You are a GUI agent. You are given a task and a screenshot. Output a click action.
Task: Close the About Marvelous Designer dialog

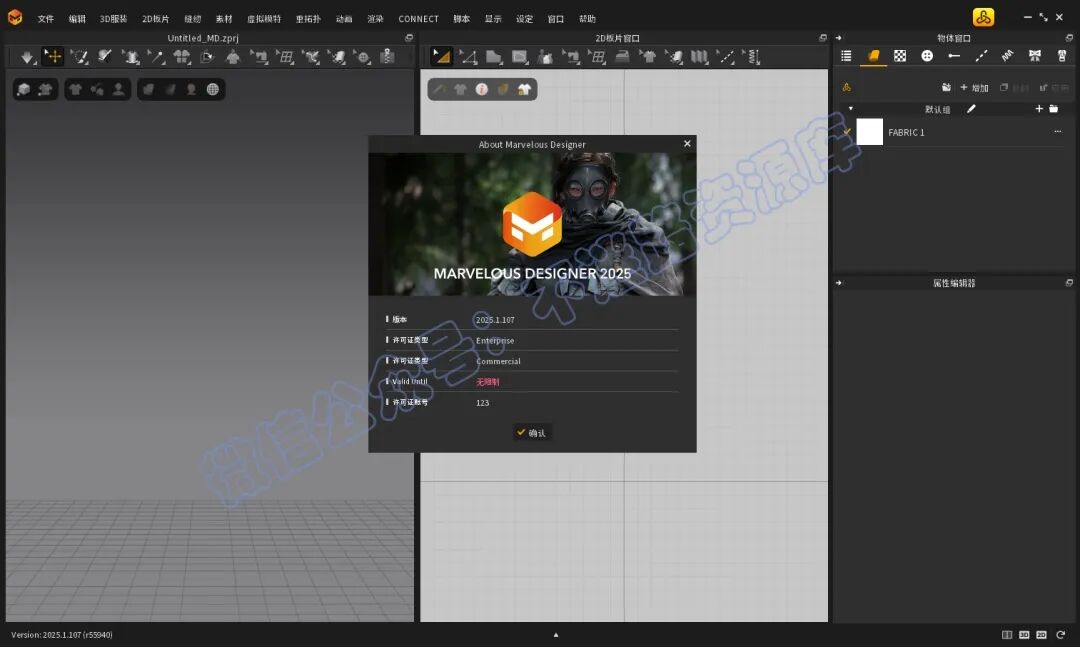687,143
